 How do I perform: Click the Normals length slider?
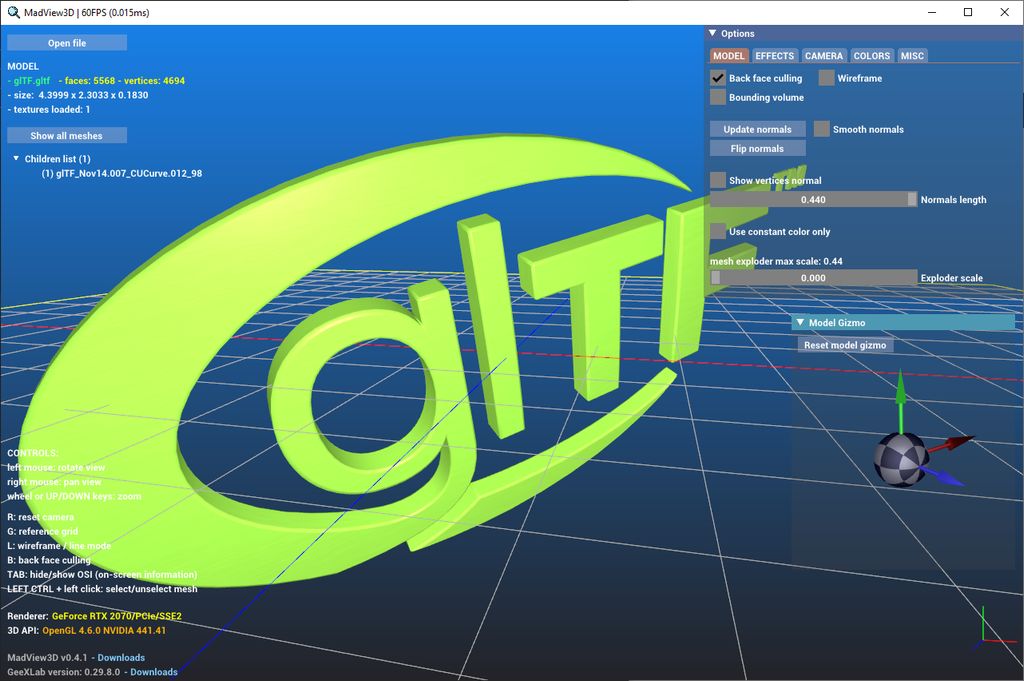(814, 200)
